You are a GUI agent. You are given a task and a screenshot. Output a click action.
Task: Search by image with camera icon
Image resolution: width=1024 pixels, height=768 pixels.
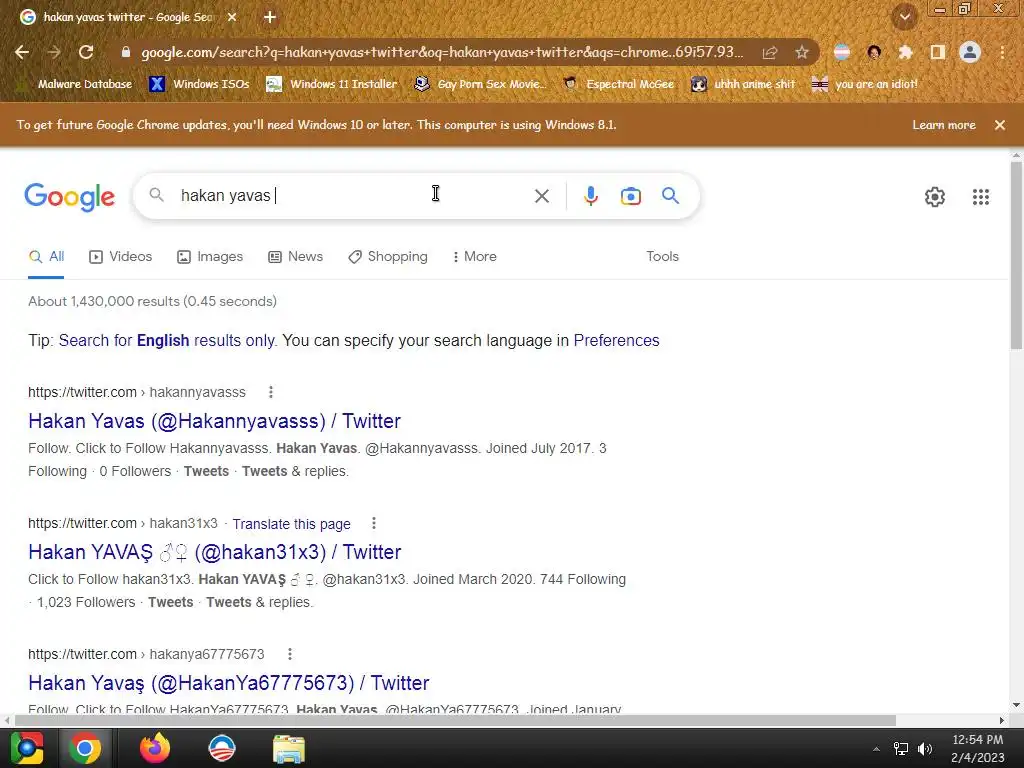click(x=630, y=196)
